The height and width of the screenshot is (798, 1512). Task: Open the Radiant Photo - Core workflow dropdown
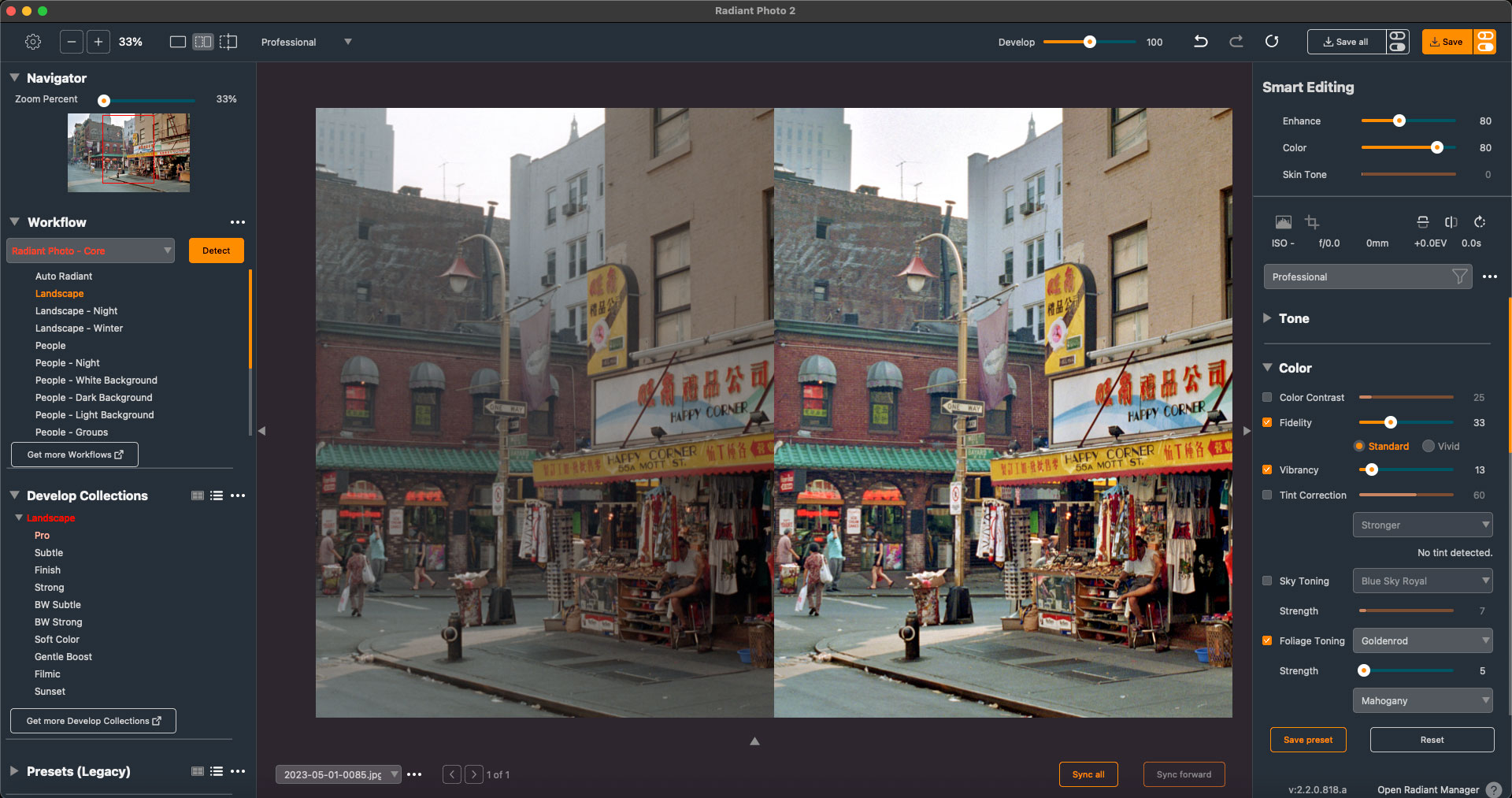click(x=91, y=251)
